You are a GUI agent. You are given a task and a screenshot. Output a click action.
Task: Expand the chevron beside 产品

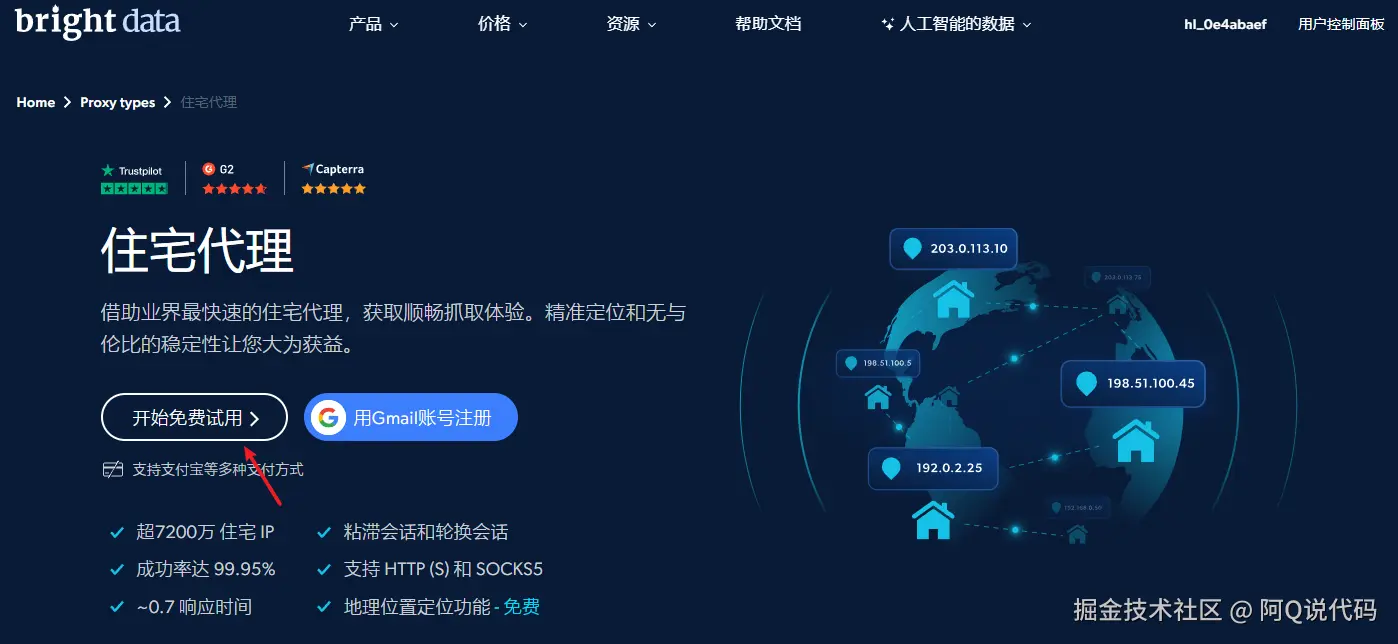pos(394,25)
